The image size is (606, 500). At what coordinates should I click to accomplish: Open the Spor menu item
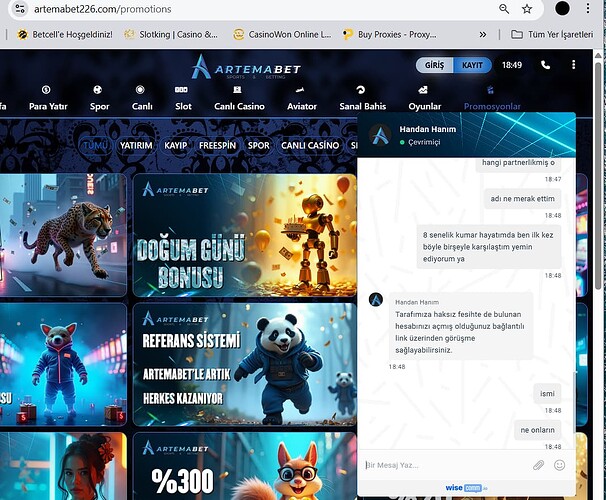click(x=99, y=106)
